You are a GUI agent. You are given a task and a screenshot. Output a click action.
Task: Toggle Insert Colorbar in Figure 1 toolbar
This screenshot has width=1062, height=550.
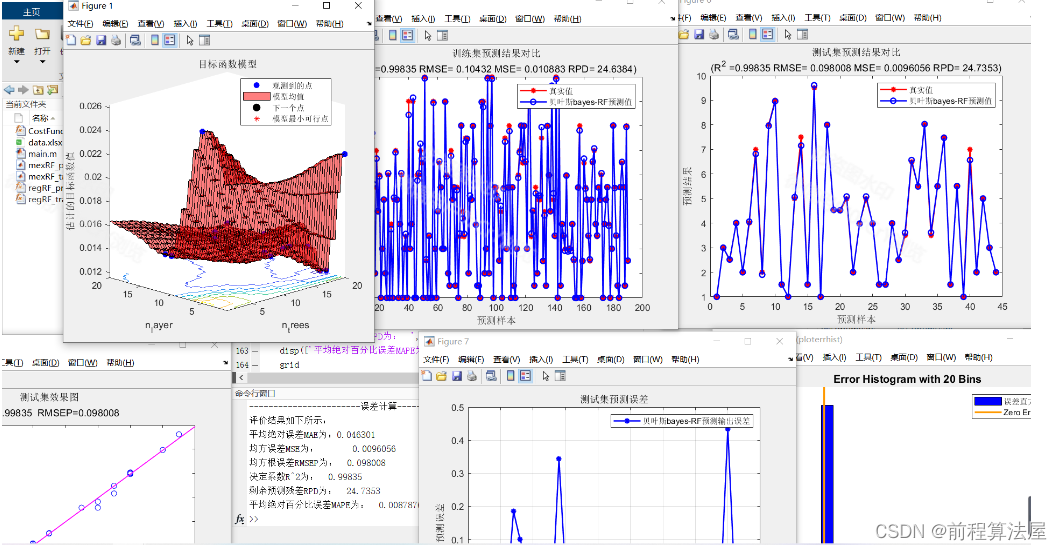[x=155, y=41]
